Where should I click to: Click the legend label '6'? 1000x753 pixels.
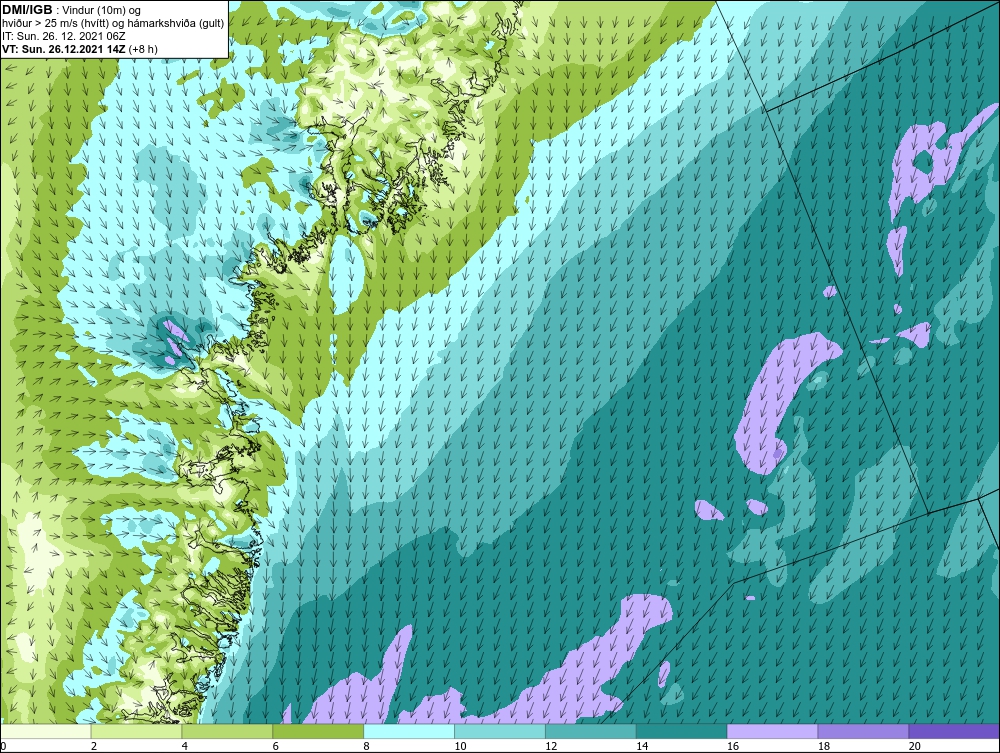coord(276,746)
